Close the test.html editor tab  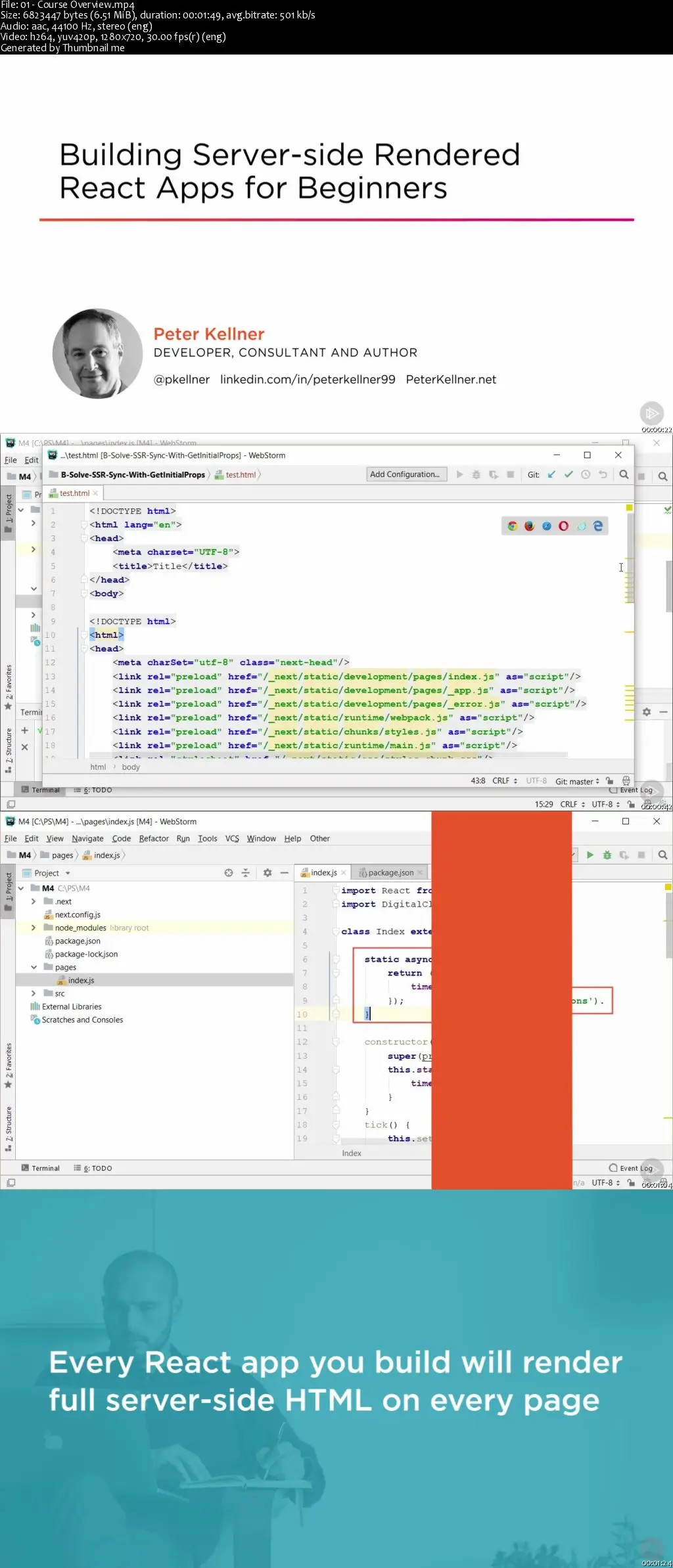[95, 493]
